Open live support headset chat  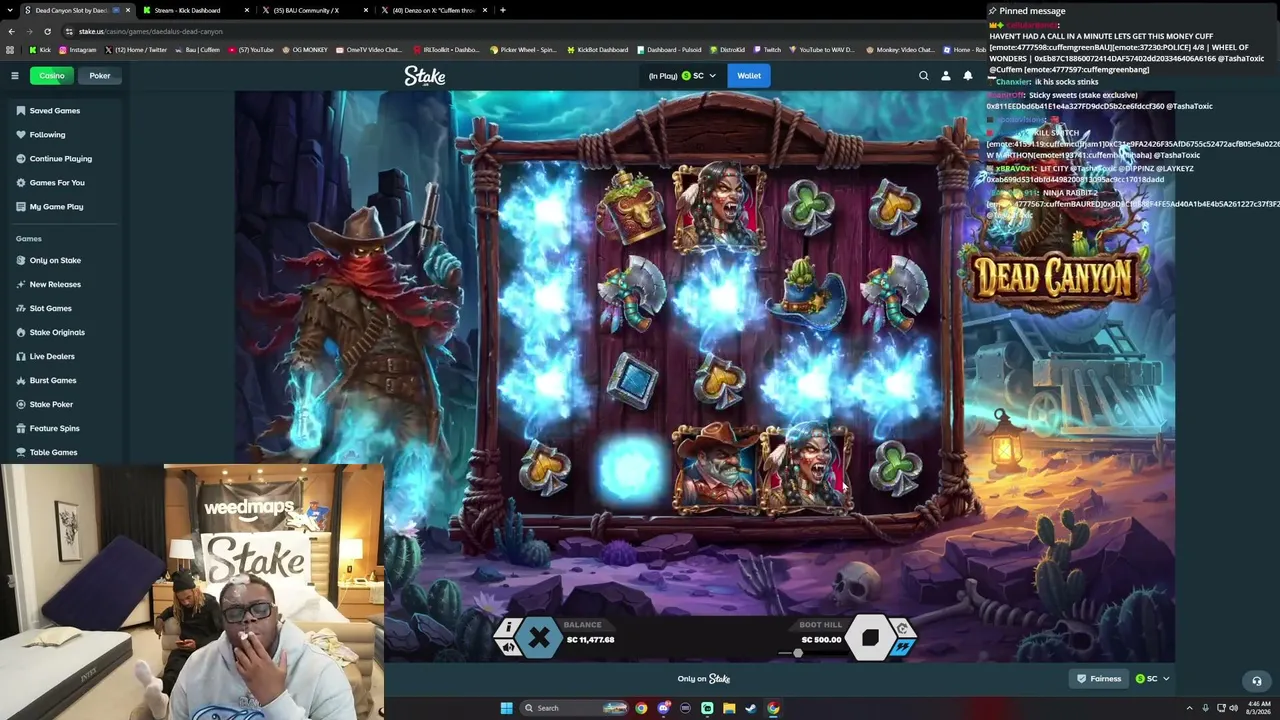click(1257, 681)
